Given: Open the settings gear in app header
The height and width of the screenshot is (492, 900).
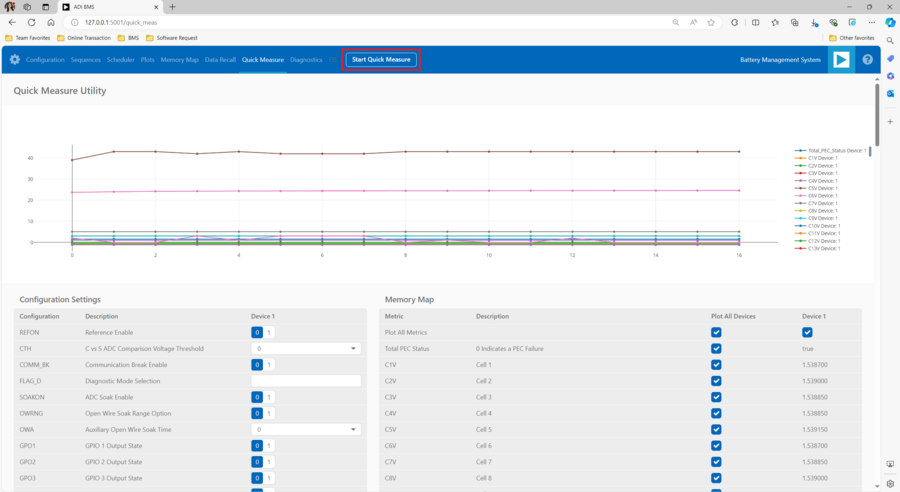Looking at the screenshot, I should point(15,60).
